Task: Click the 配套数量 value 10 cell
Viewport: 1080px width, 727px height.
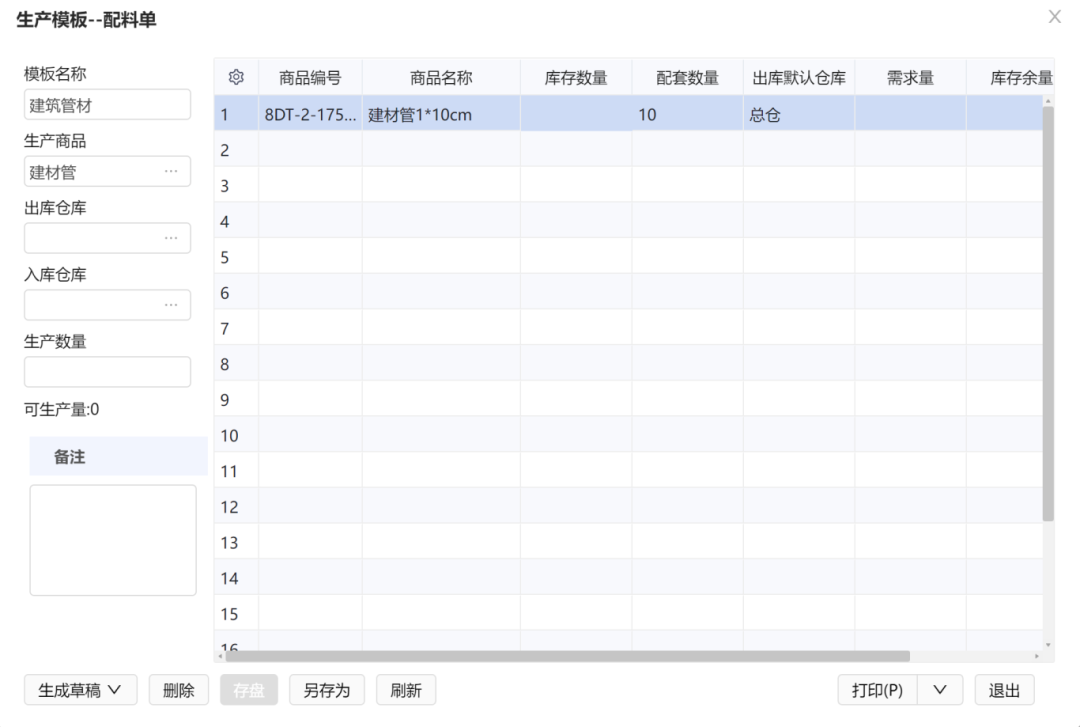Action: [648, 113]
